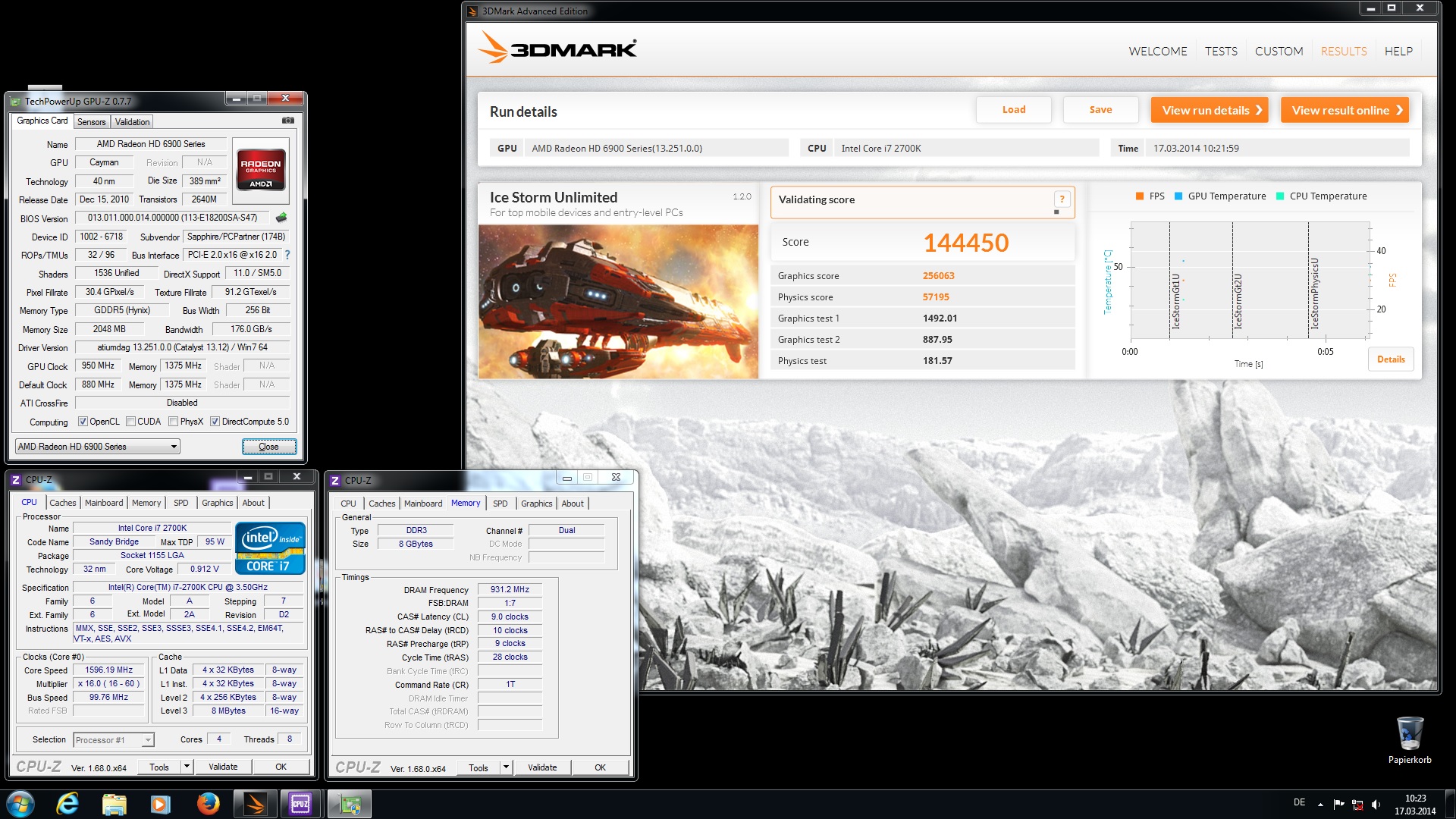Click the network tray icon

1357,804
